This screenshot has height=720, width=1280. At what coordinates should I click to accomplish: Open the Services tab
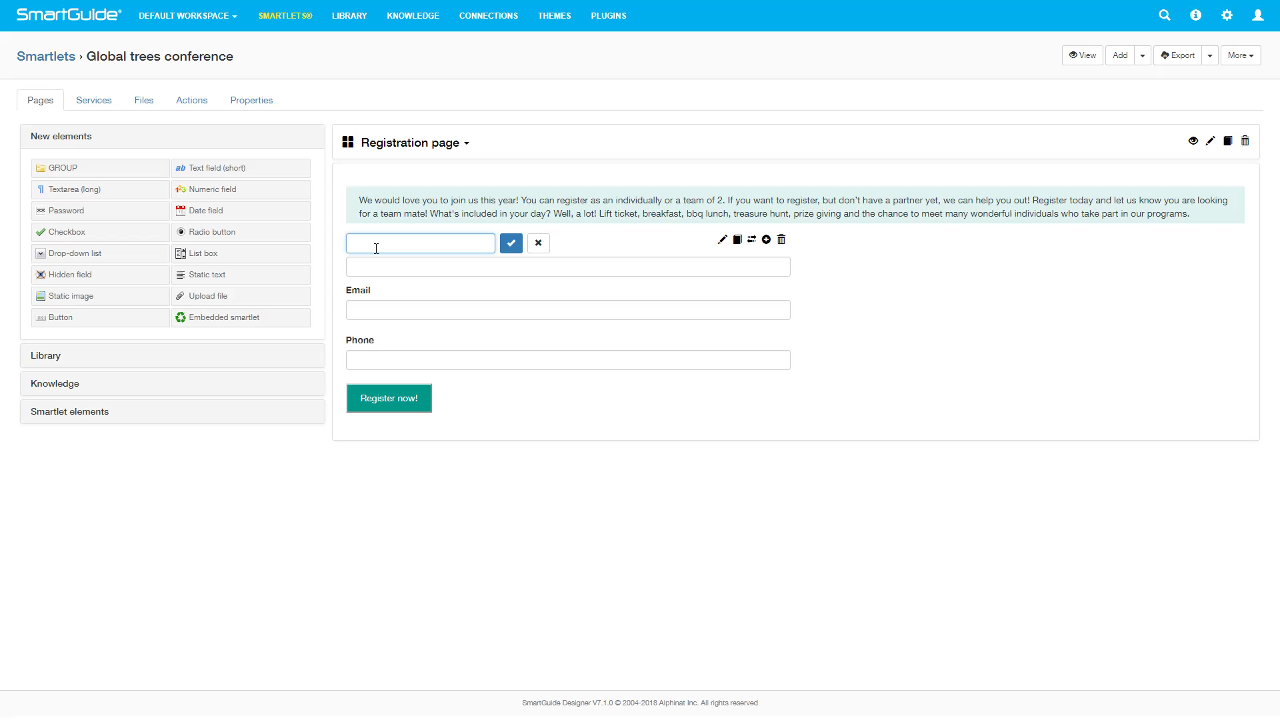click(x=93, y=100)
